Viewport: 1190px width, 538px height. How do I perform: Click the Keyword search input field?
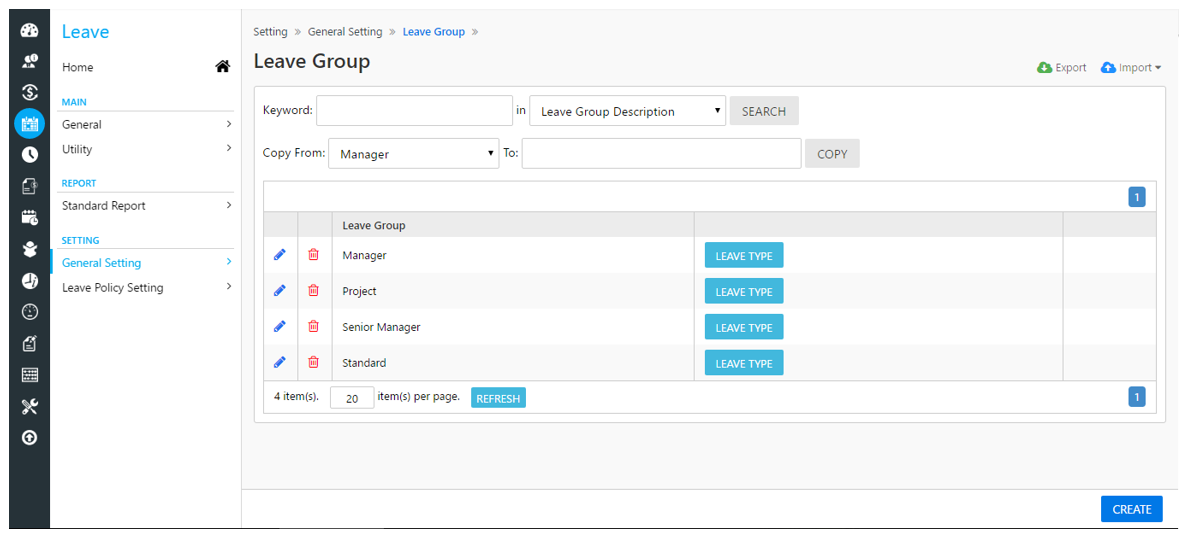[414, 110]
